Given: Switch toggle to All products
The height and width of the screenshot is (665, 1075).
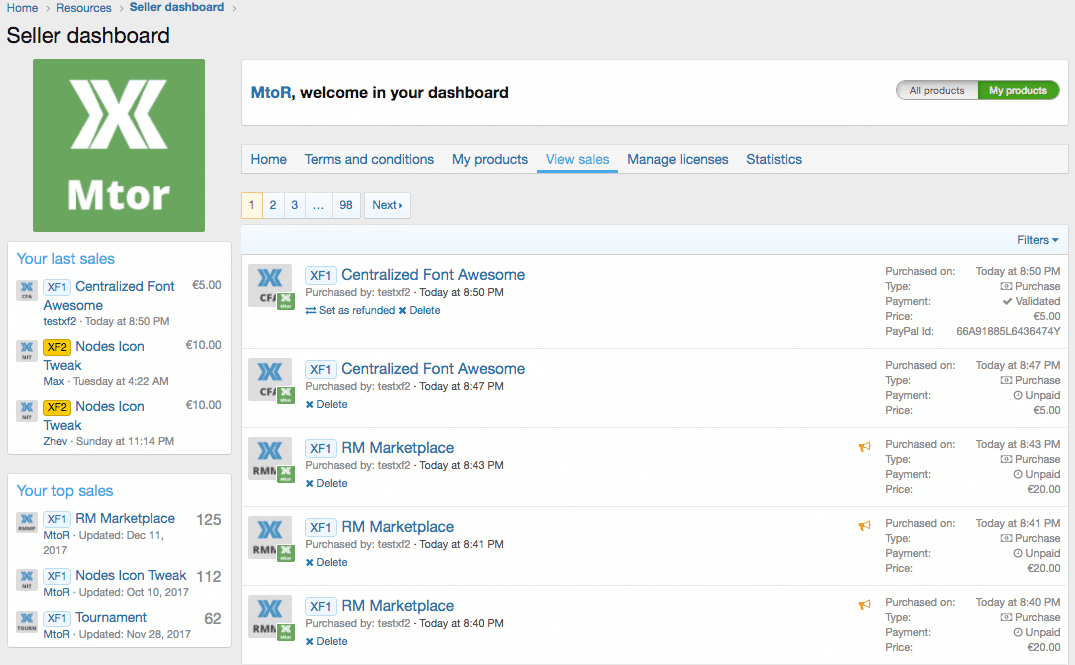Looking at the screenshot, I should [x=936, y=91].
